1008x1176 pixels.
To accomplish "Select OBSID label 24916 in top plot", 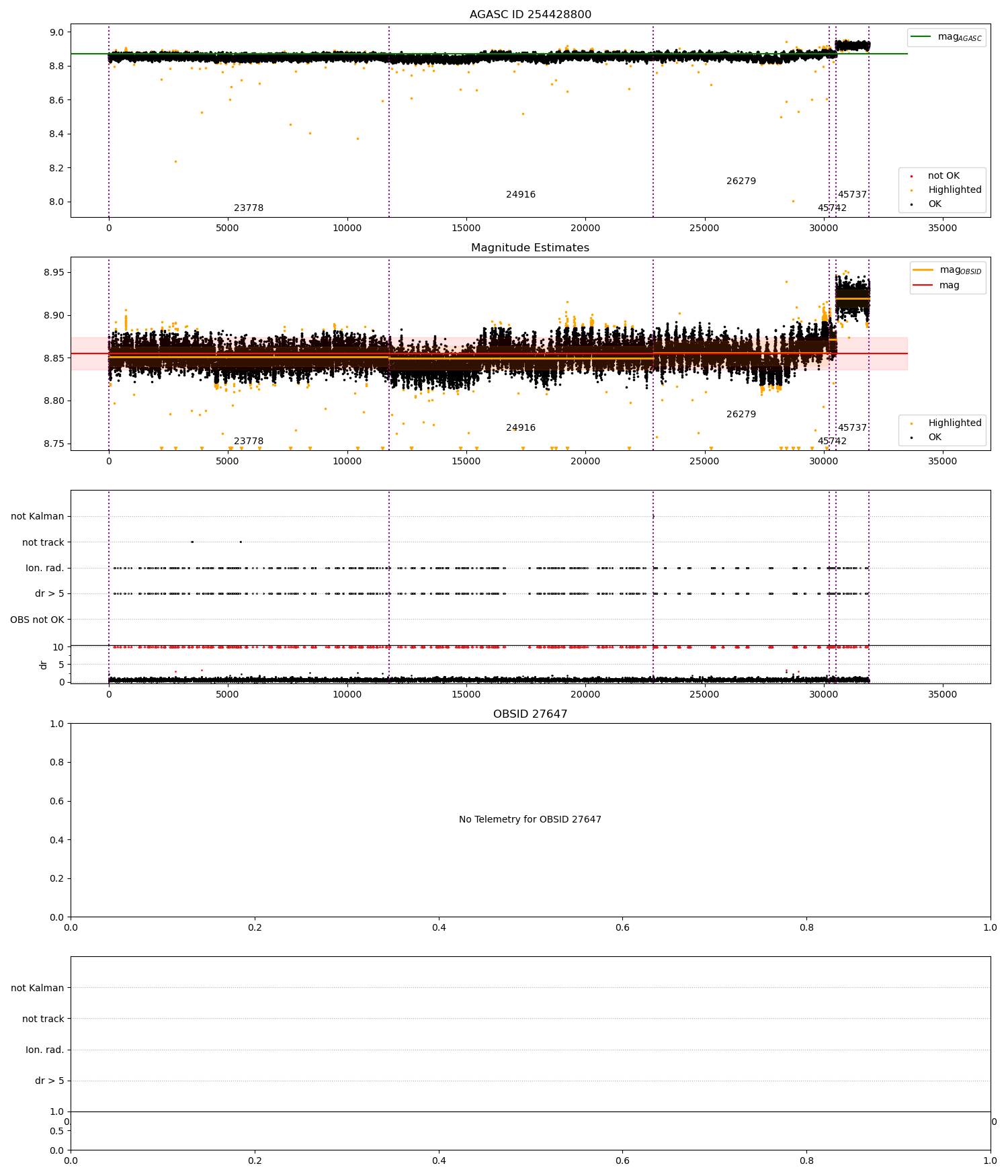I will 521,195.
